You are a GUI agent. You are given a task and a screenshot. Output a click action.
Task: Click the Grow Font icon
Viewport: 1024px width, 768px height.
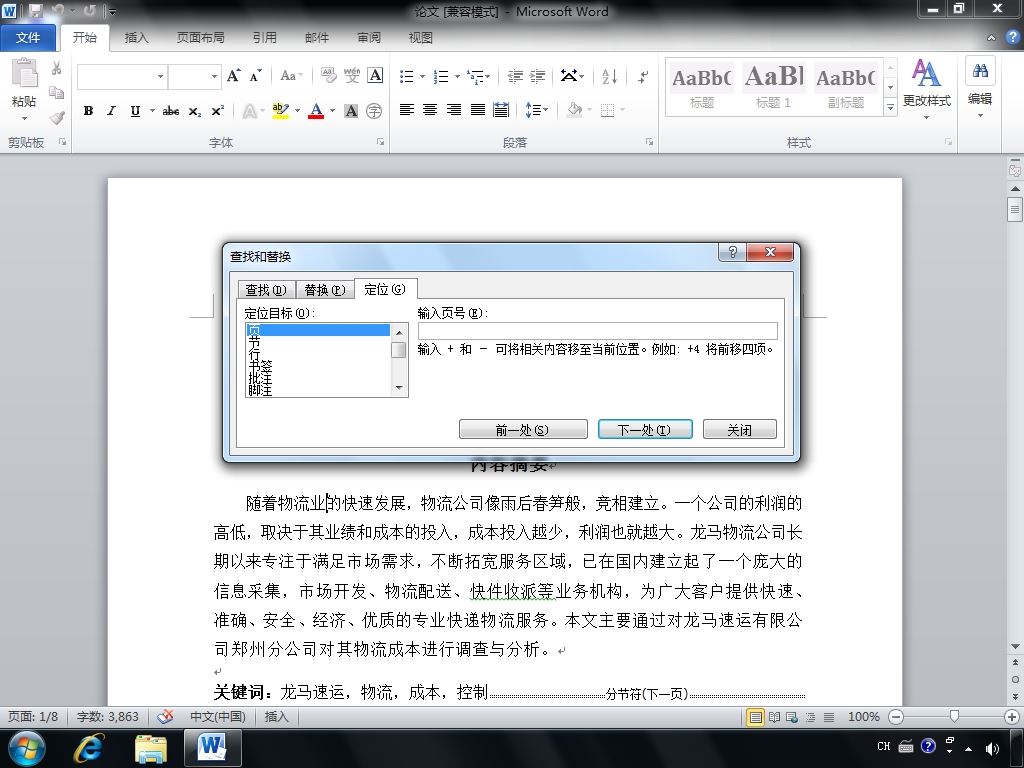point(234,76)
